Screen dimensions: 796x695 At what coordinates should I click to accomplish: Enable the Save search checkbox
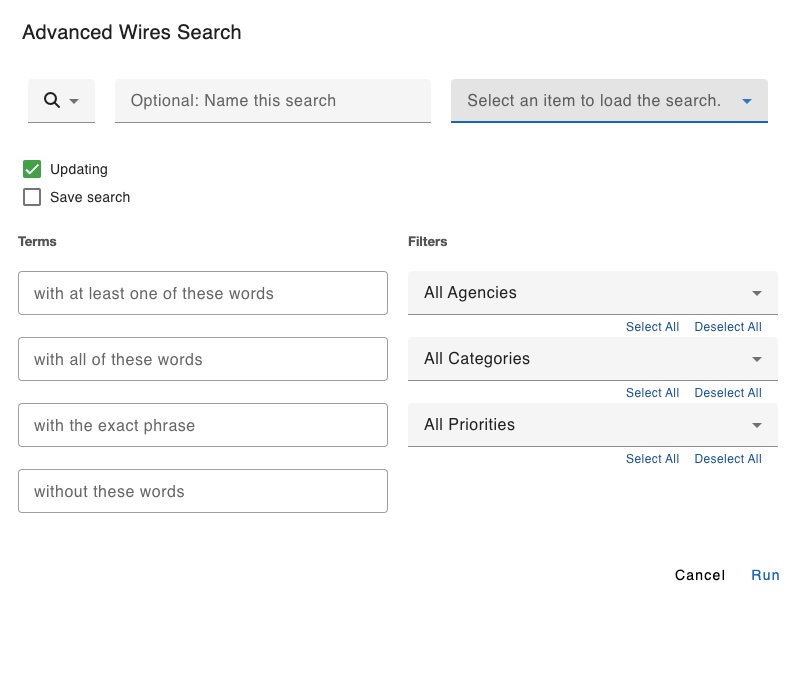tap(32, 197)
